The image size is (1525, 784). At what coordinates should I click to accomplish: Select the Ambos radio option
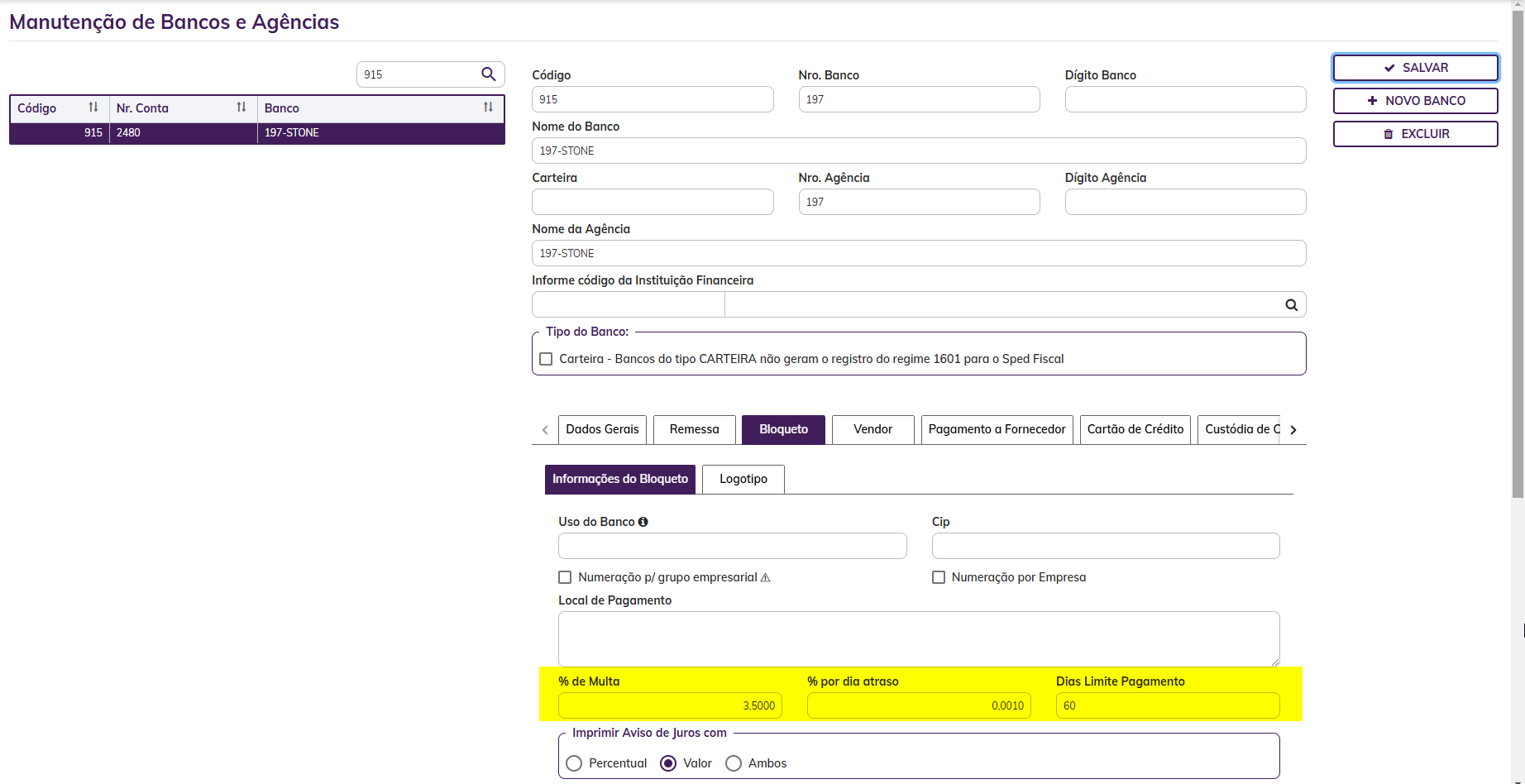(x=734, y=763)
